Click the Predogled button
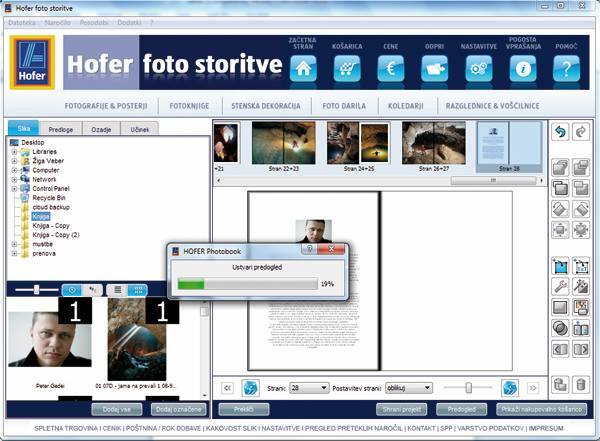This screenshot has height=441, width=600. [461, 409]
